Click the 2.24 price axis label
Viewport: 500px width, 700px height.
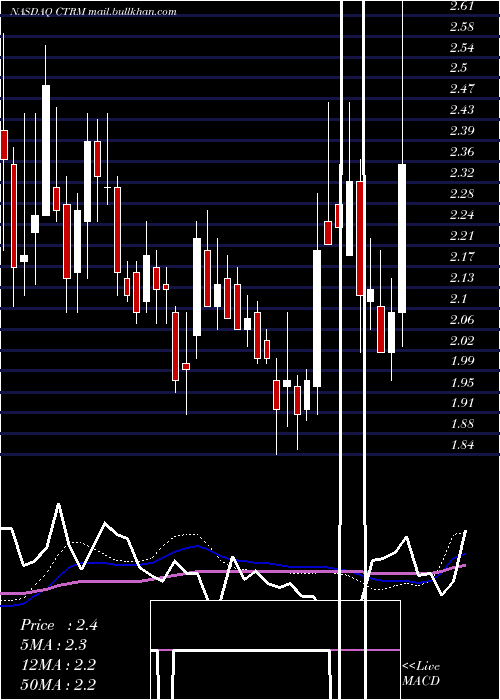pyautogui.click(x=462, y=215)
